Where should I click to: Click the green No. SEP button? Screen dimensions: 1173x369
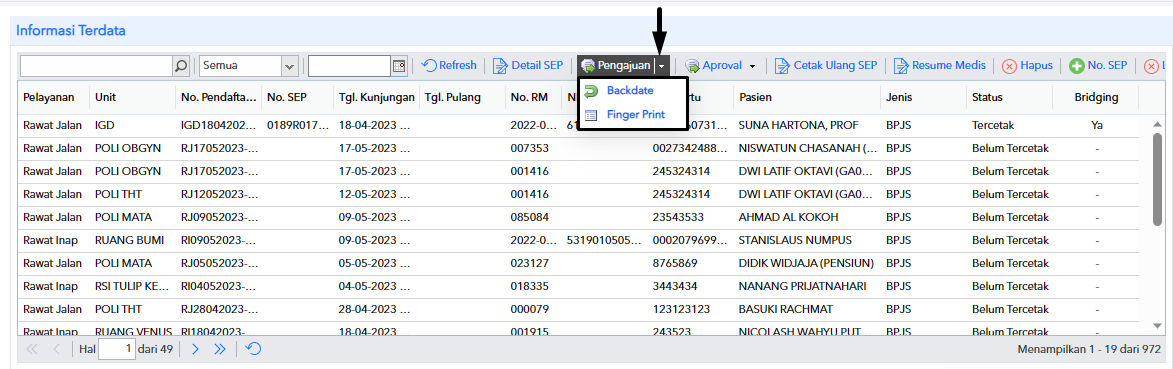click(x=1098, y=65)
